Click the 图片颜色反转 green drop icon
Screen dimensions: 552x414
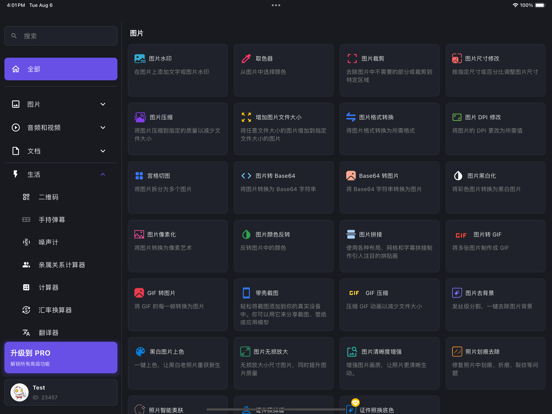click(246, 234)
